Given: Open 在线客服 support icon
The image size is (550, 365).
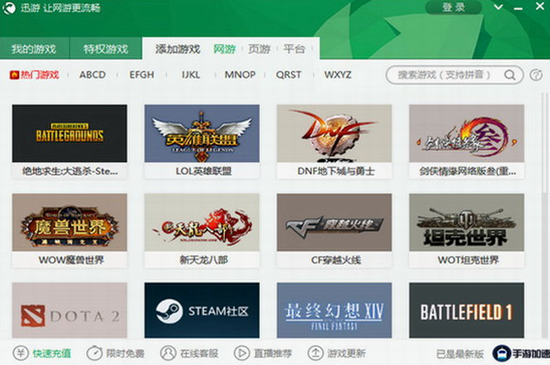Looking at the screenshot, I should [x=168, y=353].
